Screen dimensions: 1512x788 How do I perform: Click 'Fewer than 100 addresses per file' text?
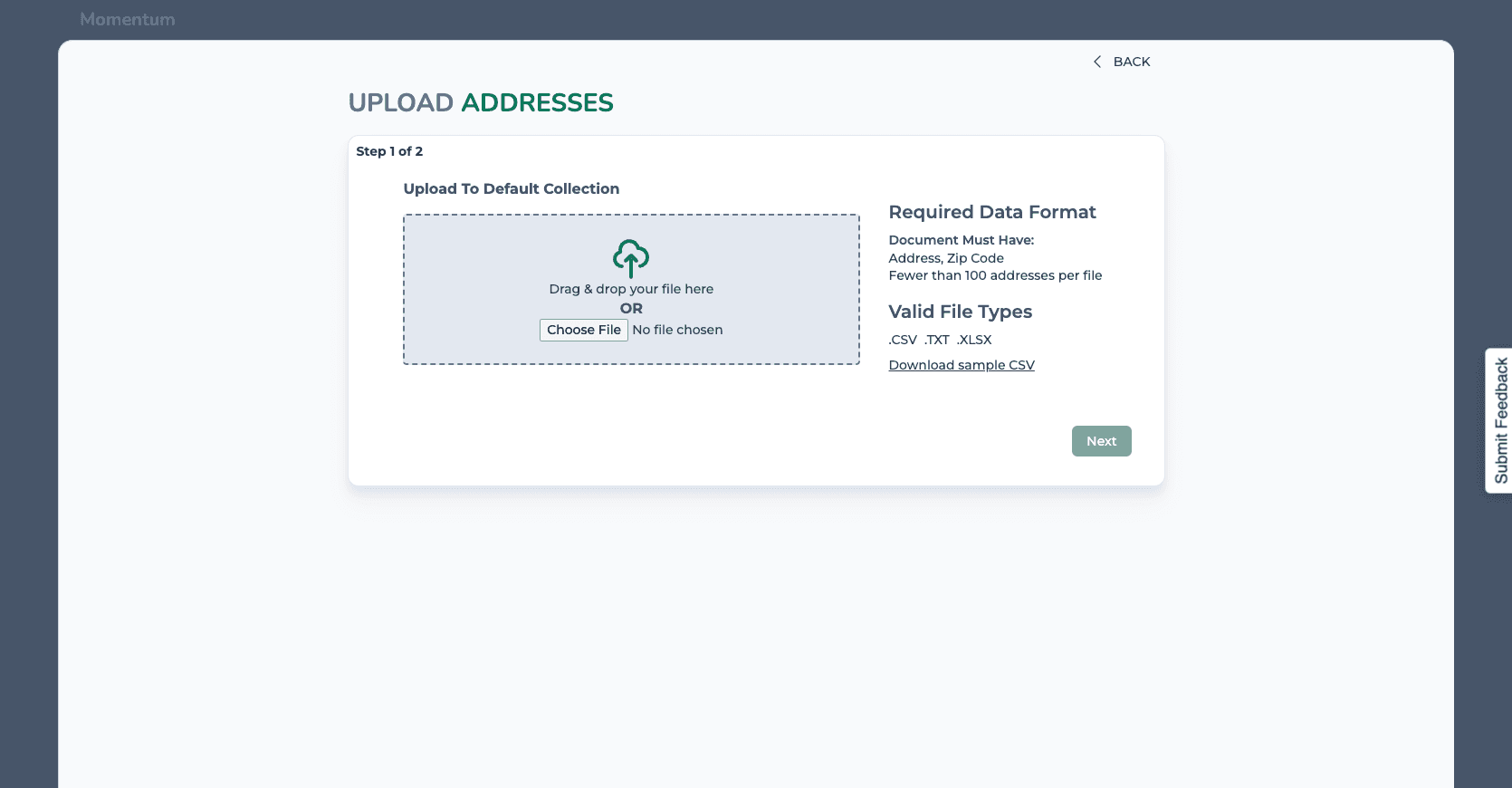(995, 275)
